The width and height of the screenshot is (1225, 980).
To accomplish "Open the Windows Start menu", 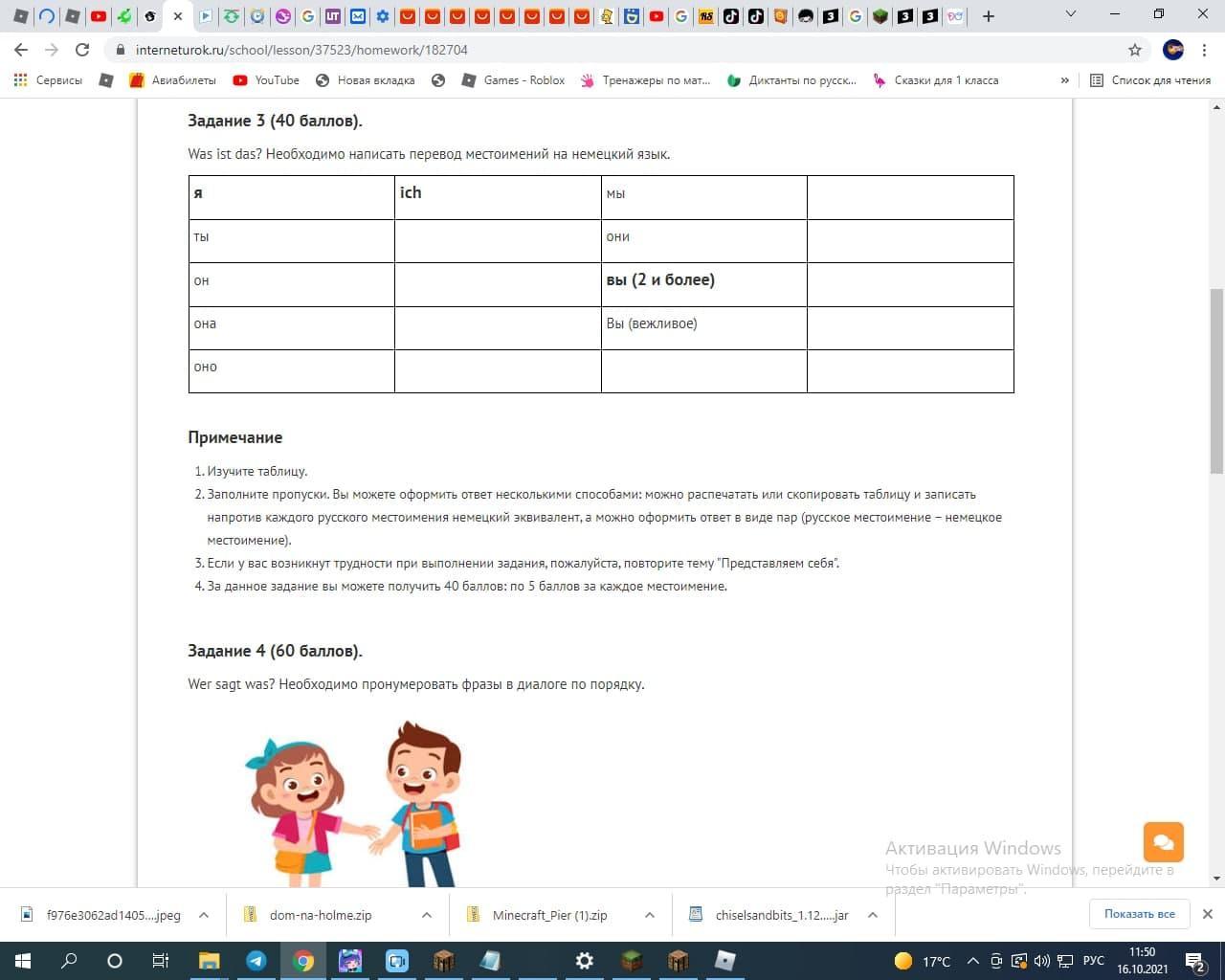I will tap(23, 961).
